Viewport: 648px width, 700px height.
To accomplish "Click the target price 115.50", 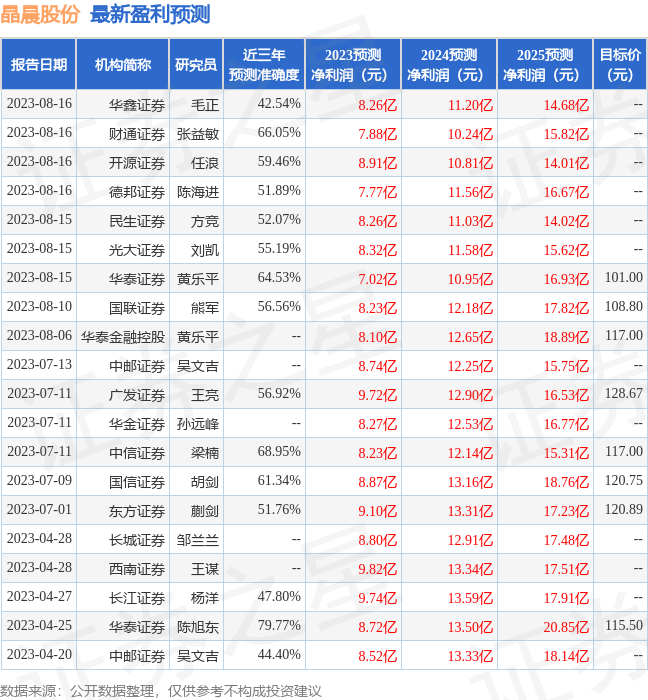I will coord(623,625).
